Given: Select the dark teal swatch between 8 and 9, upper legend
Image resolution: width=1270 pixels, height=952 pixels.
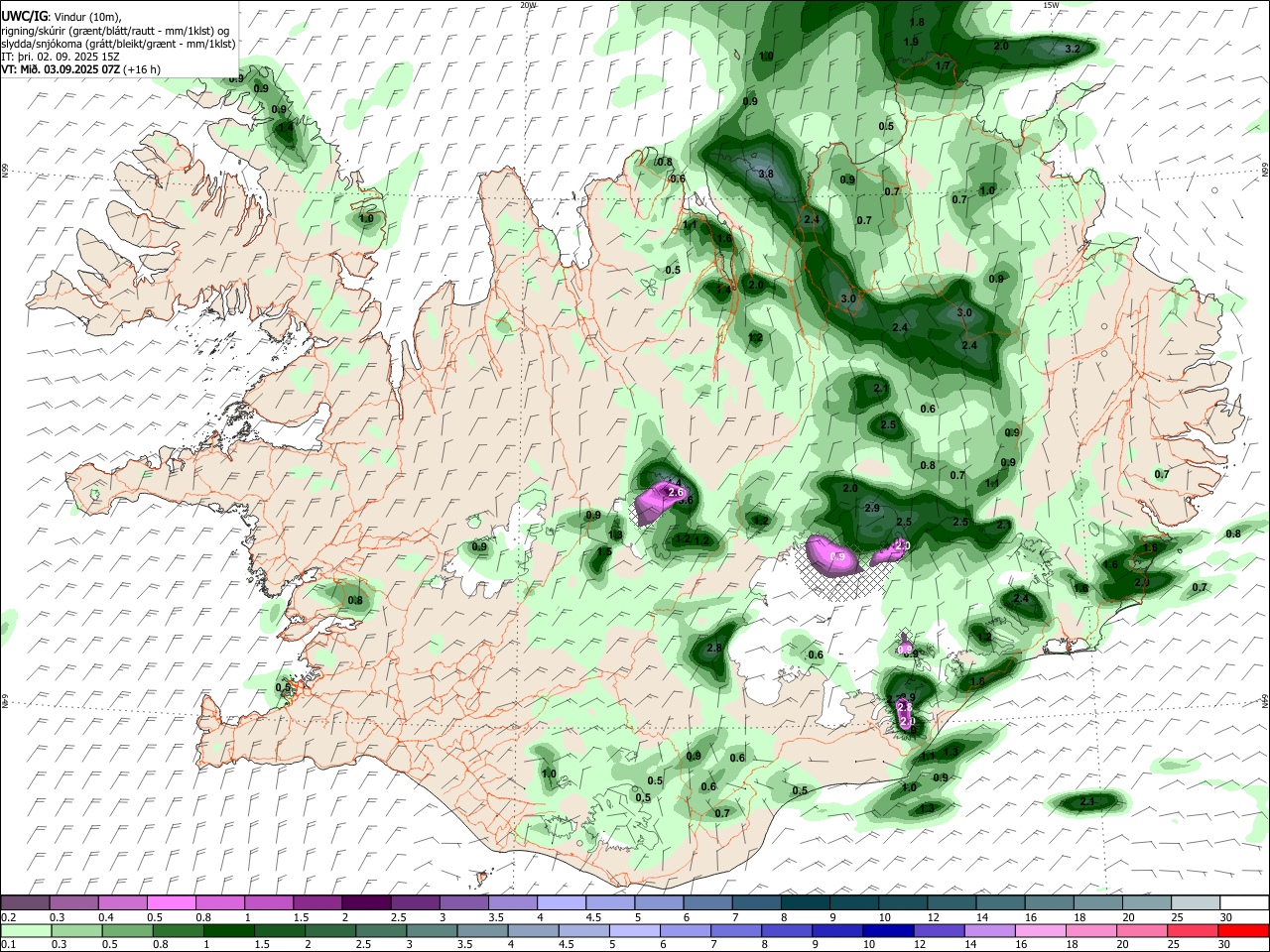Looking at the screenshot, I should tap(805, 903).
